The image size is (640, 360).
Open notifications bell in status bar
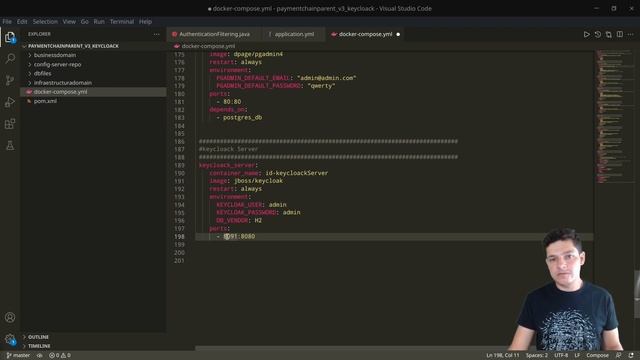click(631, 356)
